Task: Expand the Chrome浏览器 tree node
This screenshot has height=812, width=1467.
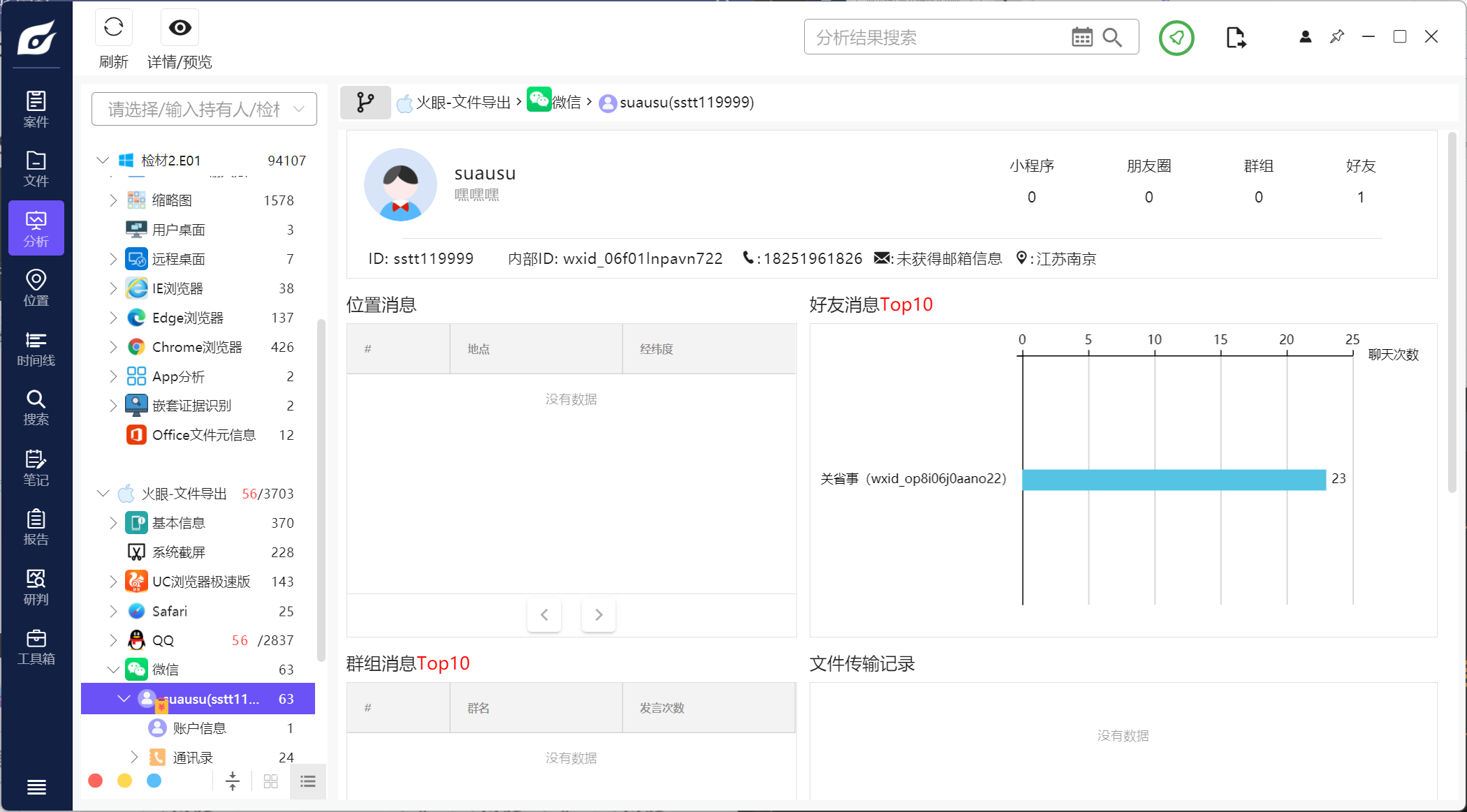Action: 113,347
